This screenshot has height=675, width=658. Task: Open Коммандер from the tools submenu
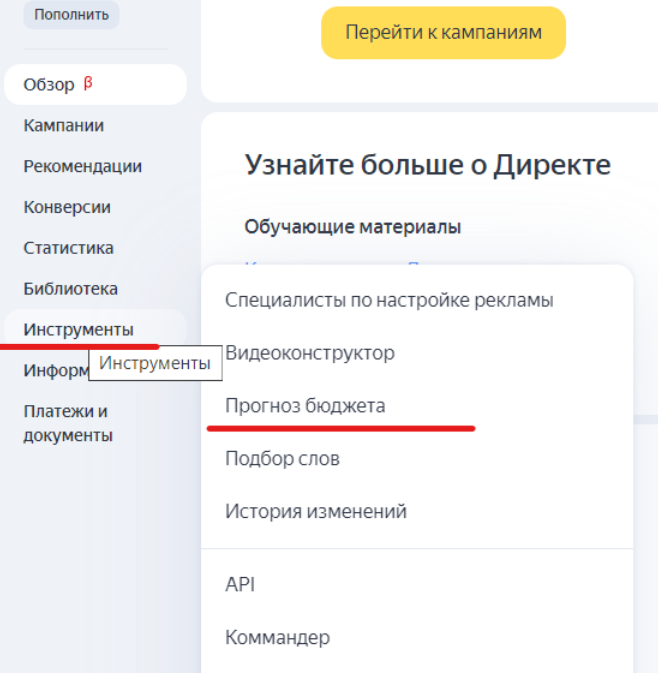277,638
